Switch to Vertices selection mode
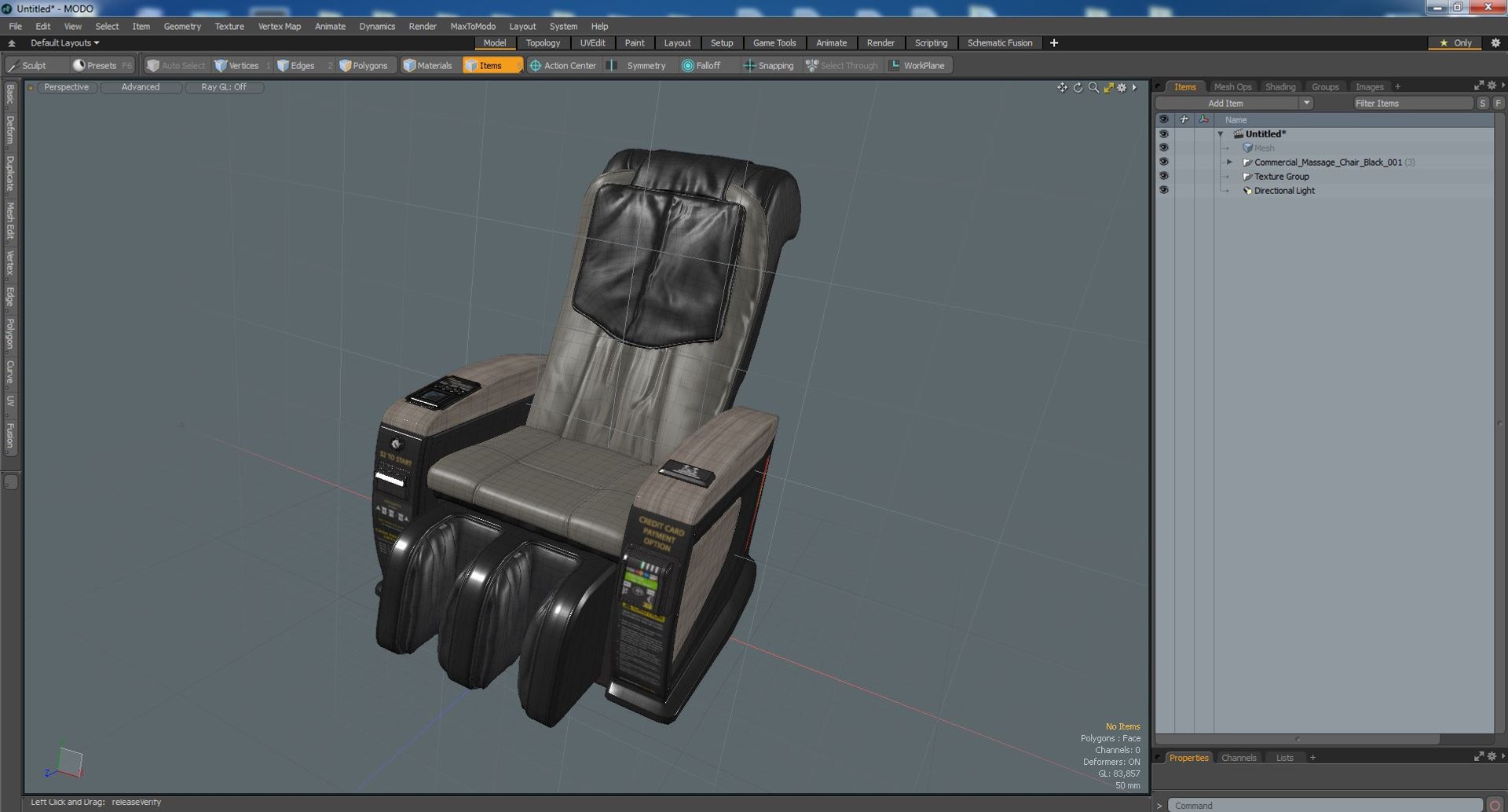The height and width of the screenshot is (812, 1508). [x=237, y=65]
